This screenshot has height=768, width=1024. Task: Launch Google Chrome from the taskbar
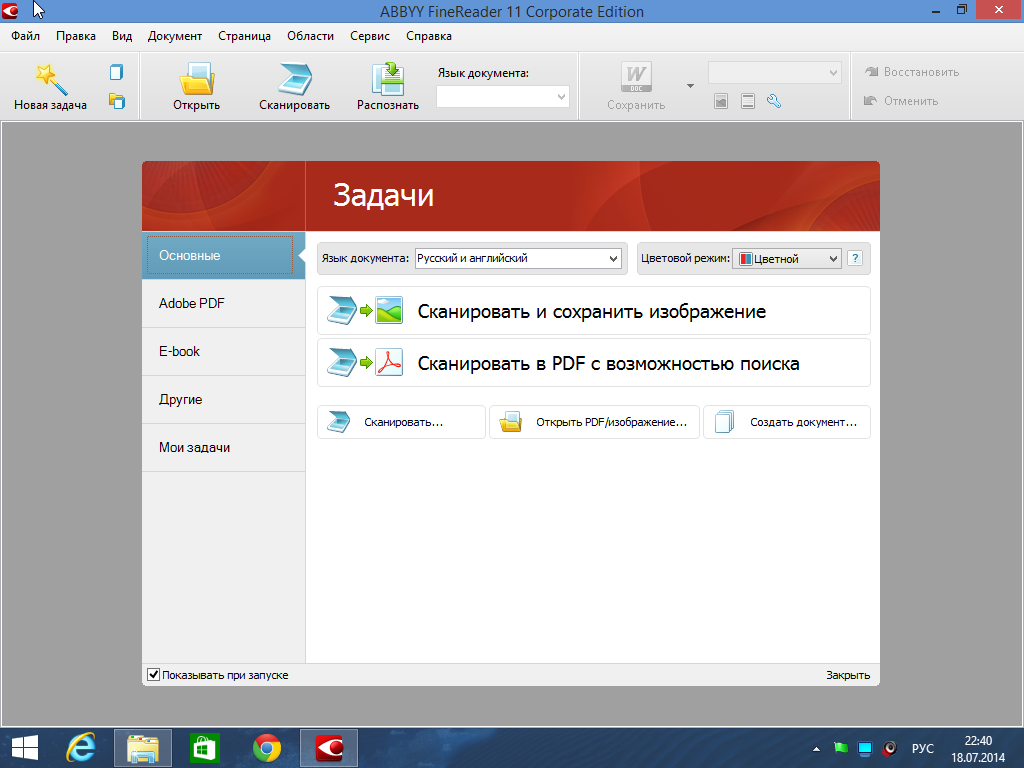(x=267, y=748)
